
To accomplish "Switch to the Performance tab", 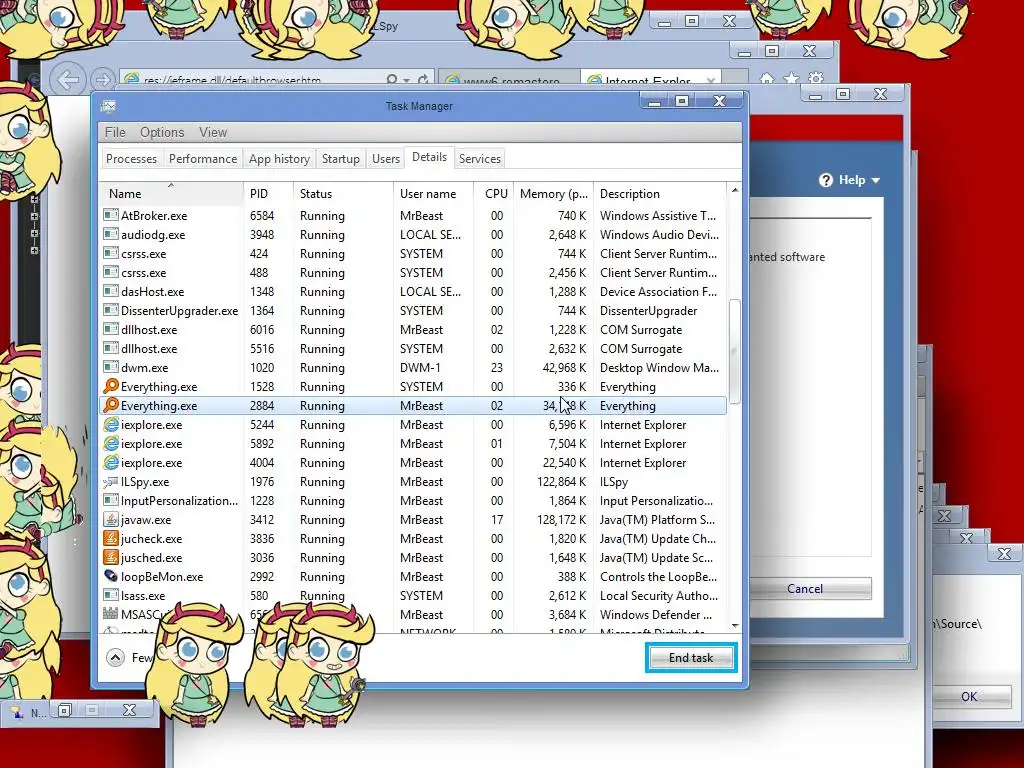I will tap(203, 159).
